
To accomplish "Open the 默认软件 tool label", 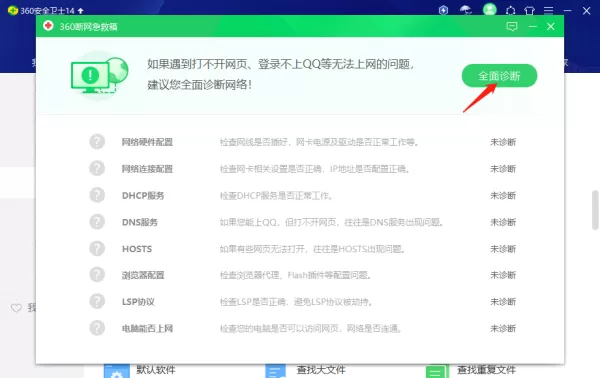I will 156,370.
